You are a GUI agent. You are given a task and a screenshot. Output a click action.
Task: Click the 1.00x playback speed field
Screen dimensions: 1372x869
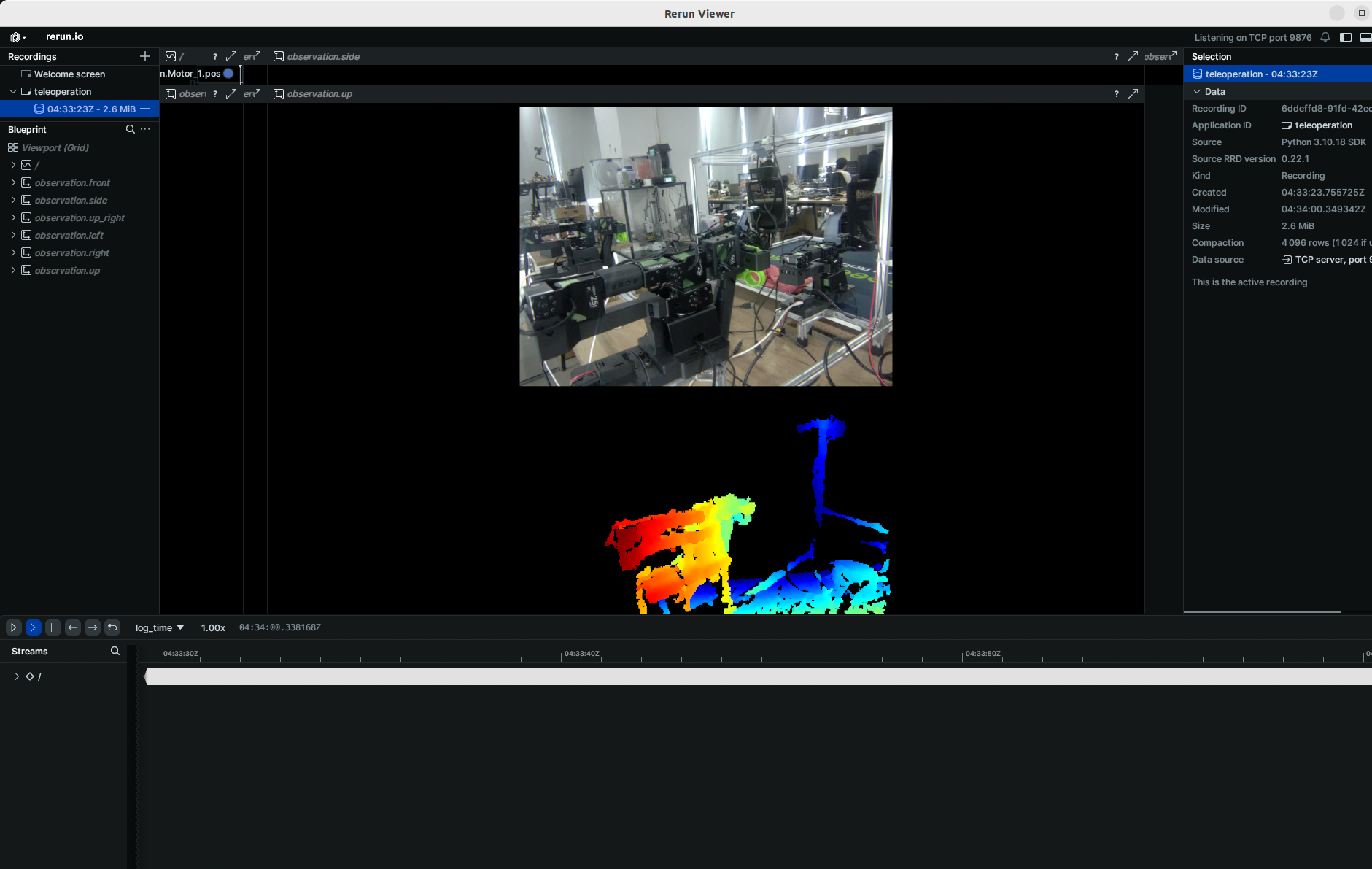213,628
